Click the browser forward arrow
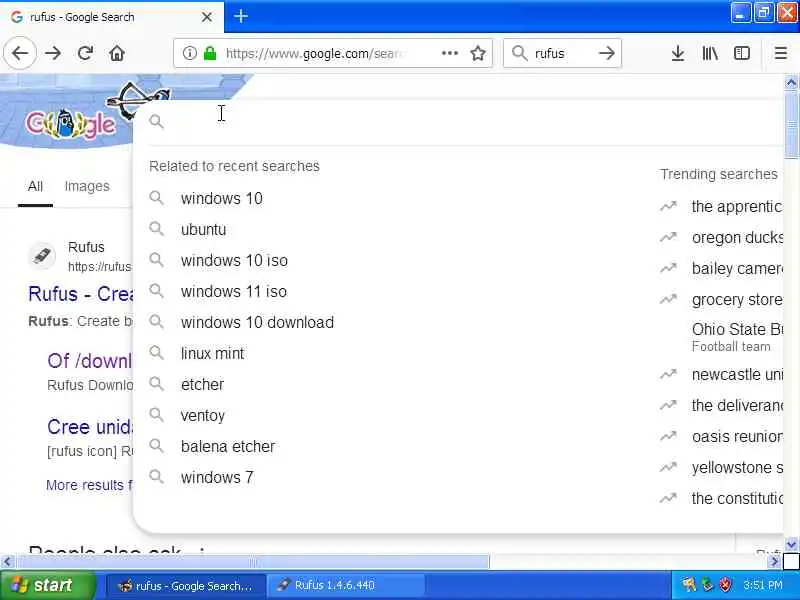 [x=53, y=53]
